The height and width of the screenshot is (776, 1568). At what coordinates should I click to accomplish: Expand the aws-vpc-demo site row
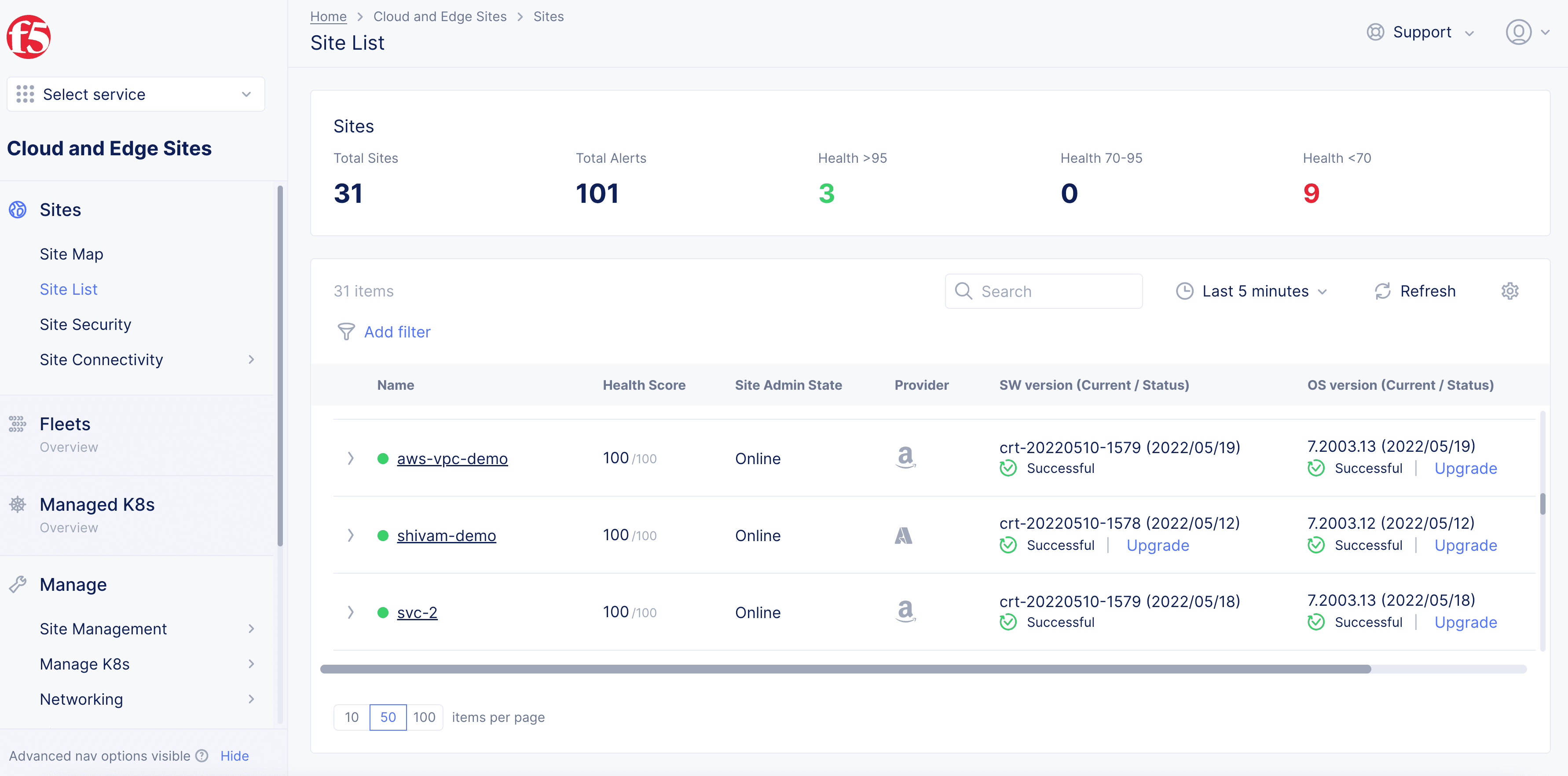coord(350,458)
